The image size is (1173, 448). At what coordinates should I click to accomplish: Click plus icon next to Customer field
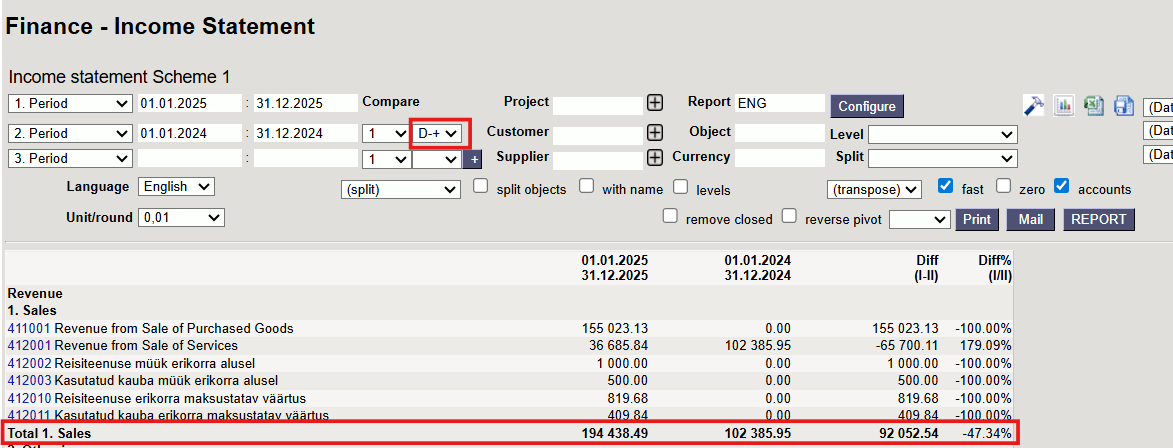[x=654, y=132]
